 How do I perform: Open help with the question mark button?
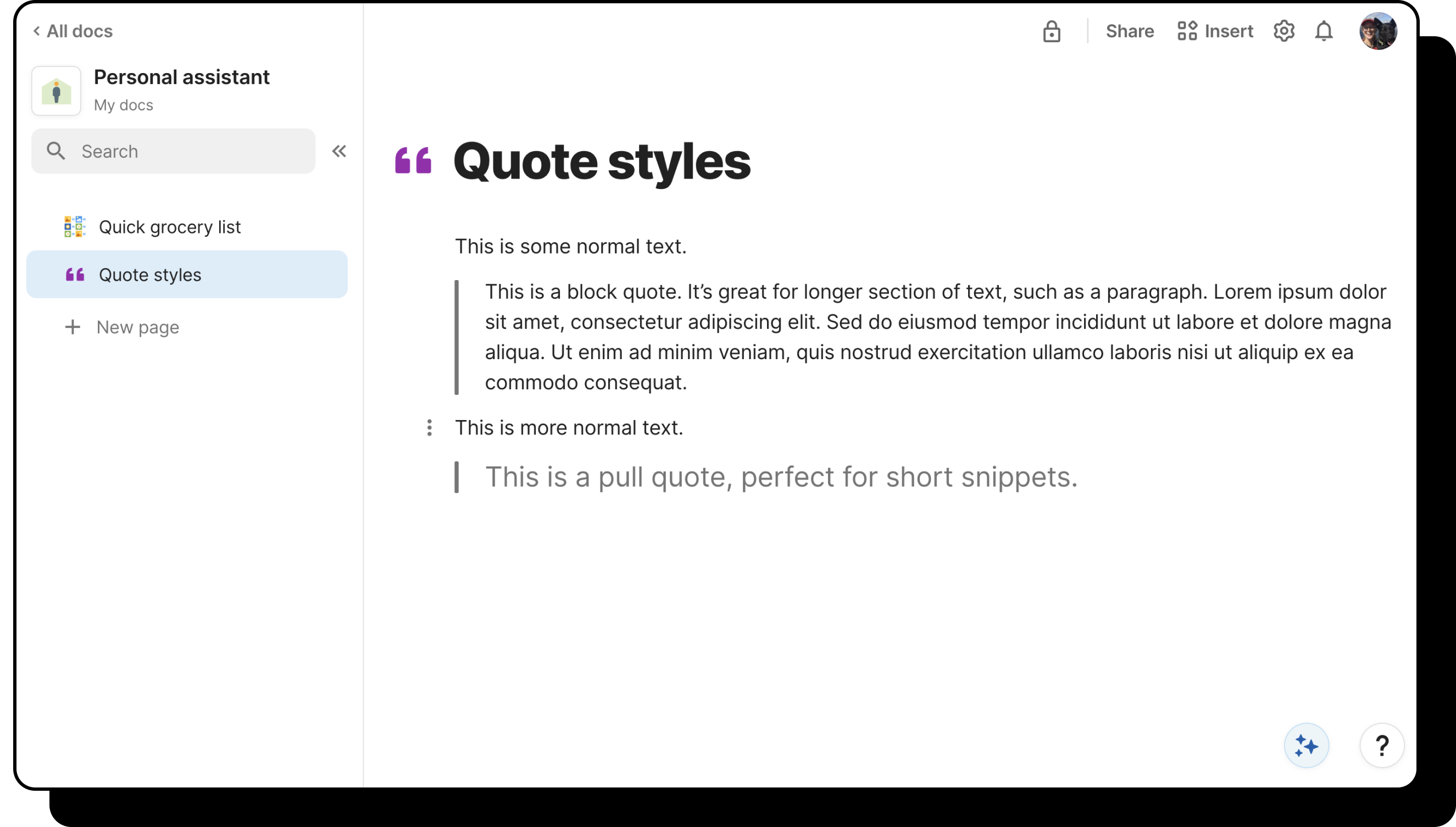point(1382,746)
